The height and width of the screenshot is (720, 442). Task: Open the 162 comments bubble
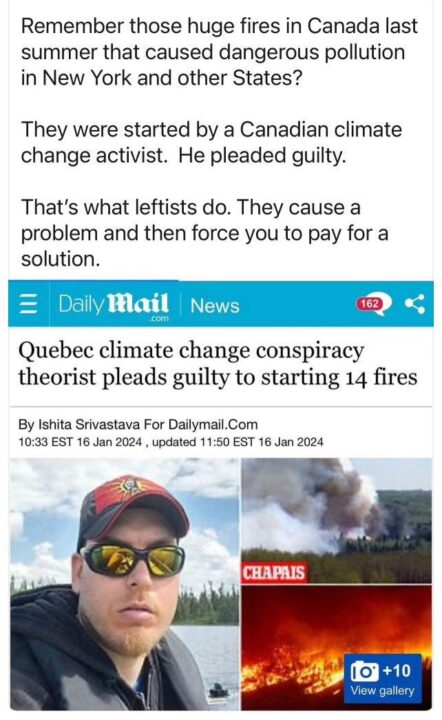(374, 304)
